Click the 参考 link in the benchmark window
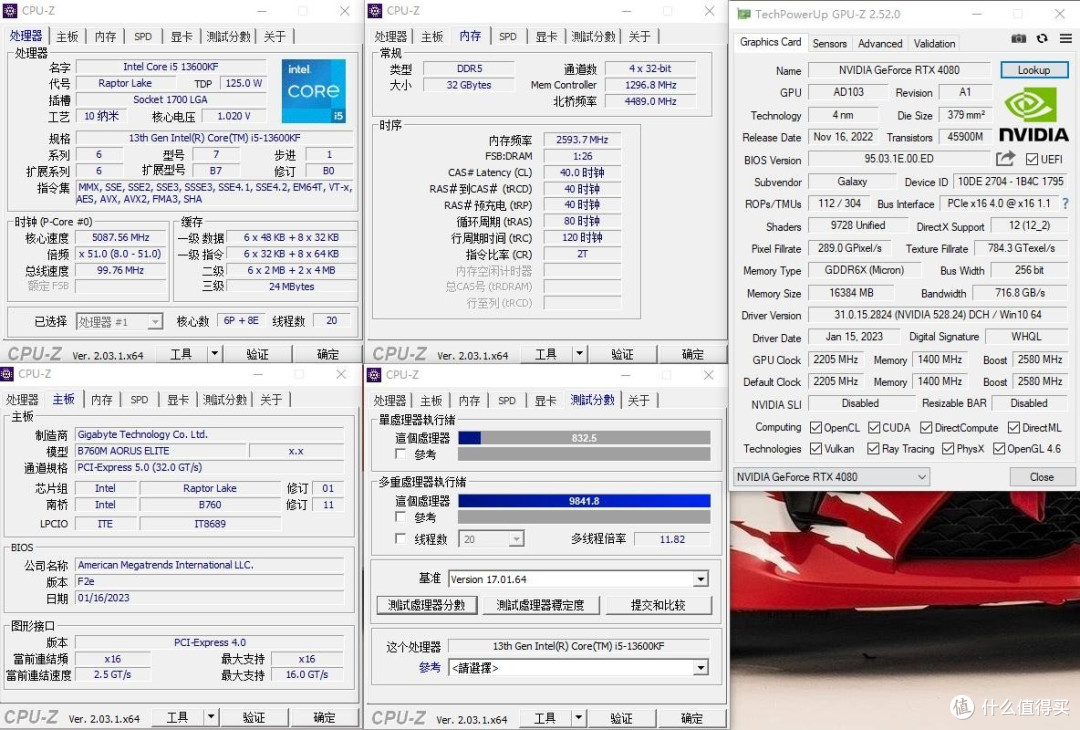The image size is (1080, 730). (x=430, y=667)
